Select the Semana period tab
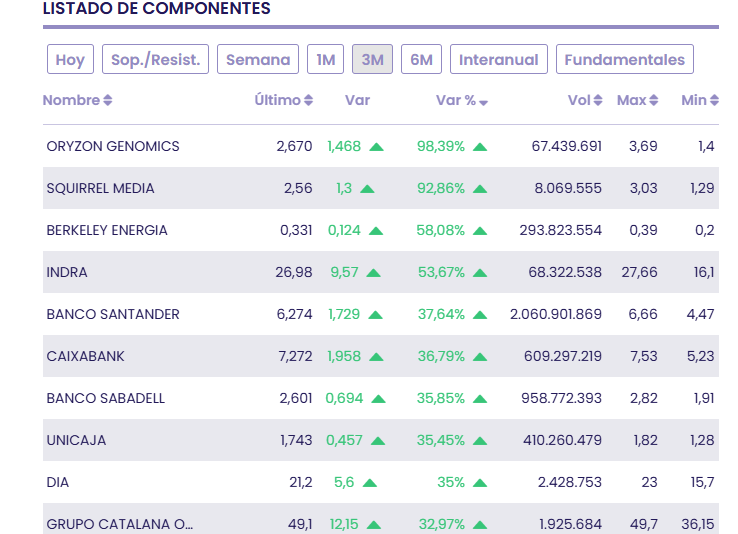The height and width of the screenshot is (534, 738). coord(258,60)
